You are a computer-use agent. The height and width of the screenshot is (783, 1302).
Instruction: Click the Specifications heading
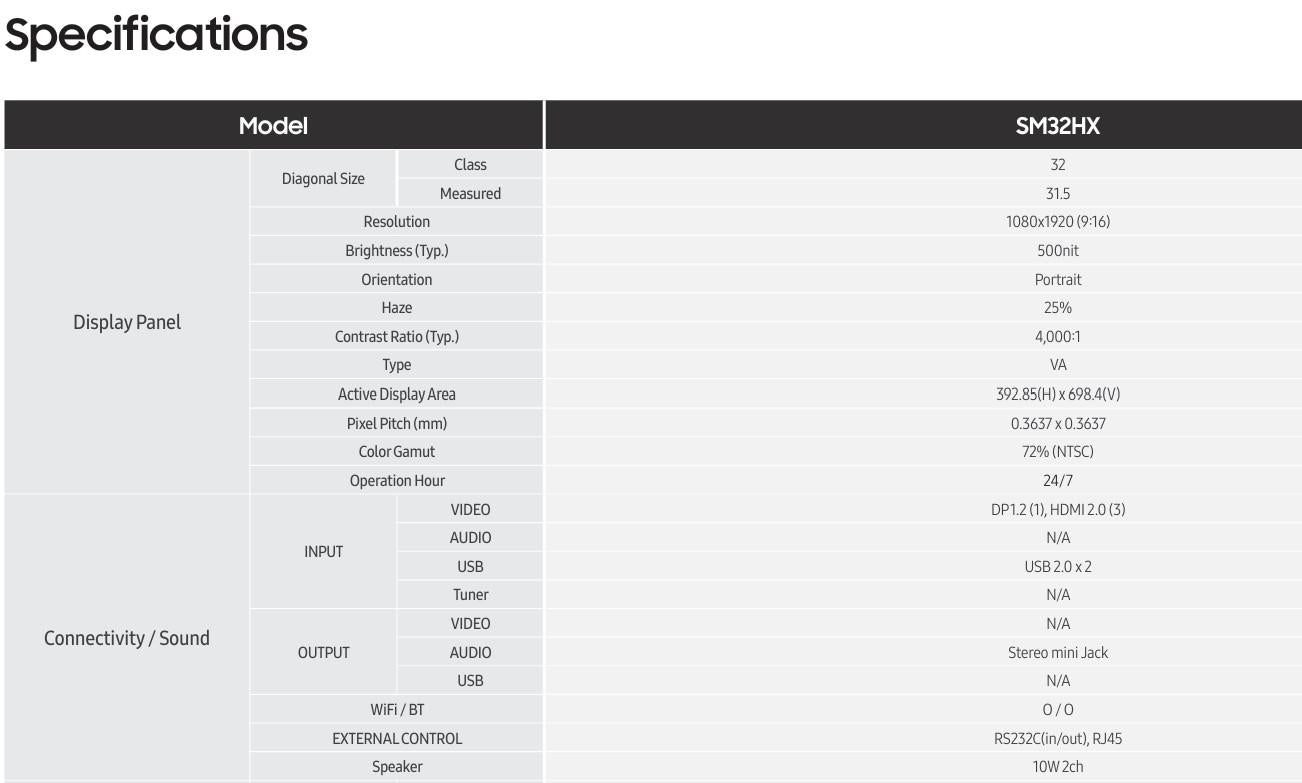pyautogui.click(x=156, y=35)
